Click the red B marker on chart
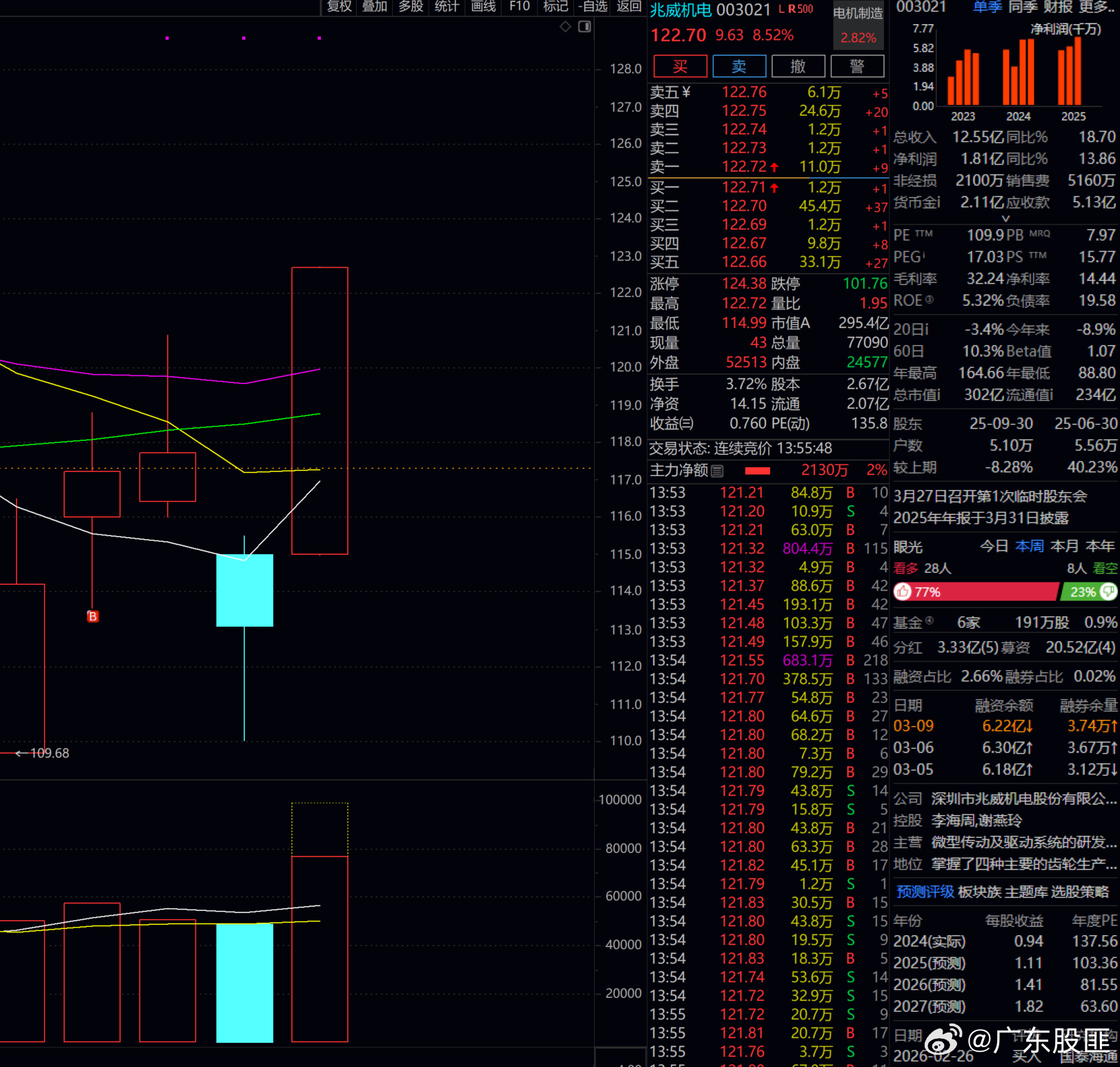1120x1067 pixels. pos(92,616)
